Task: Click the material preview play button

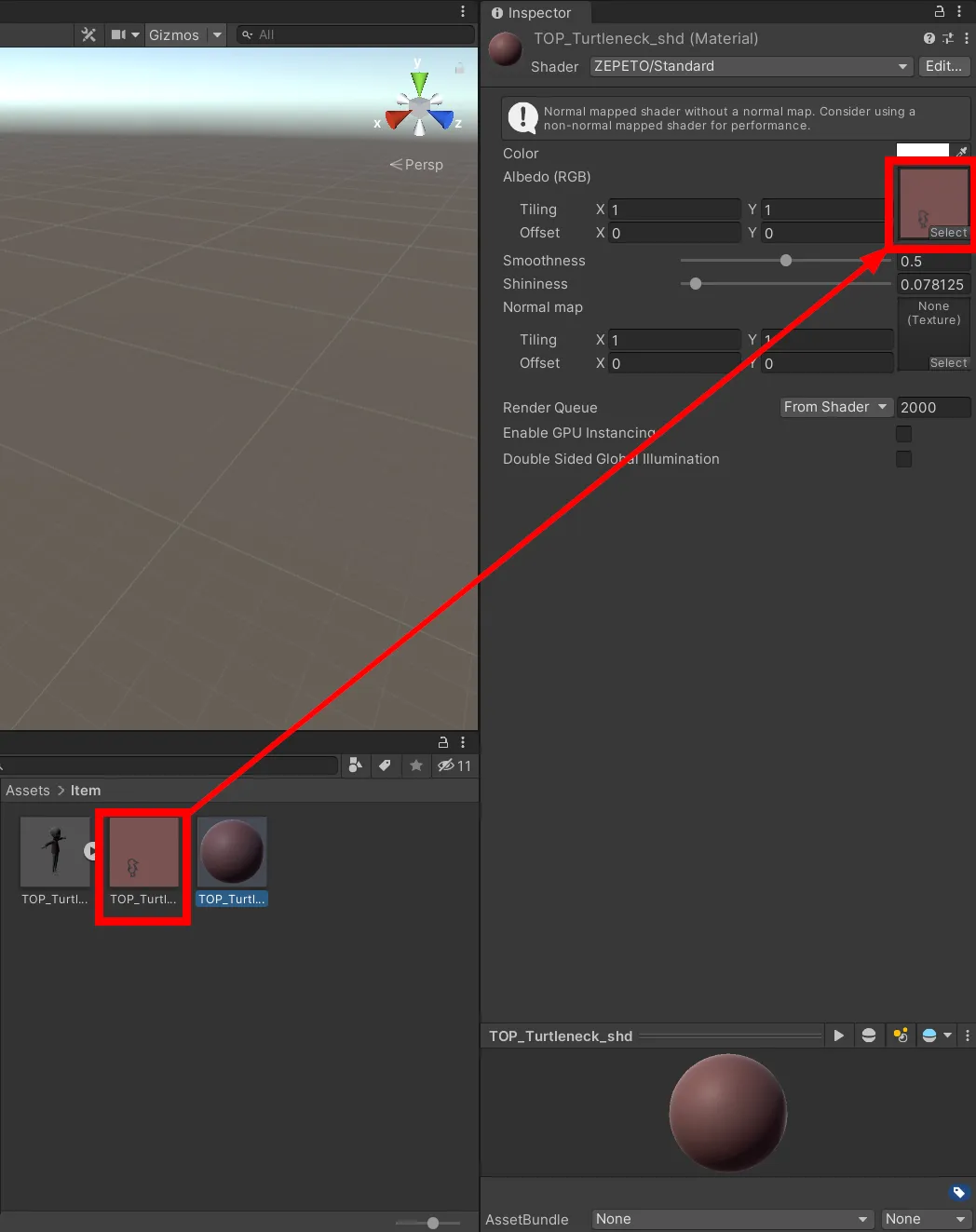Action: coord(838,1035)
